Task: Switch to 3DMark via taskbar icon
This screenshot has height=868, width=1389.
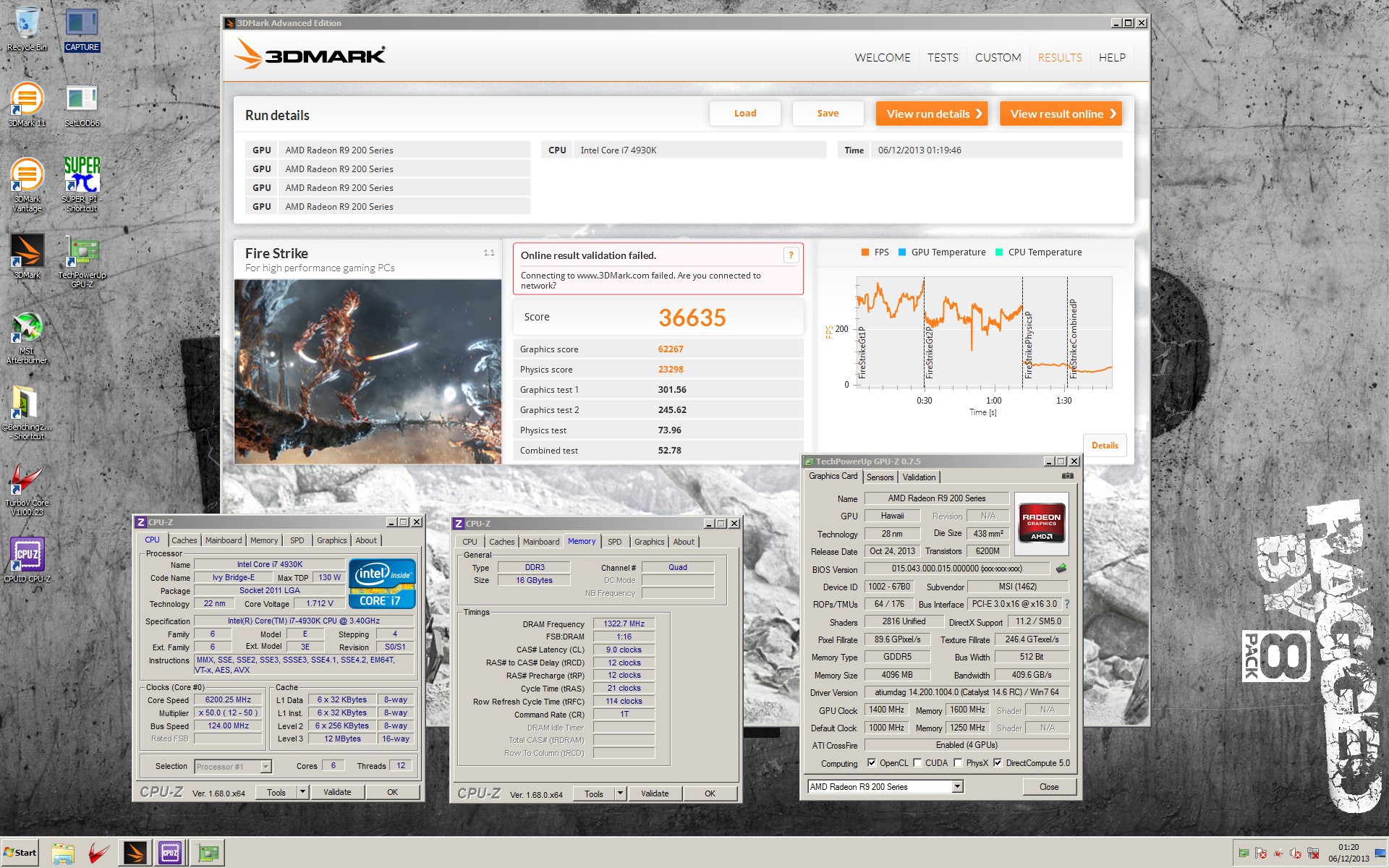Action: [135, 853]
